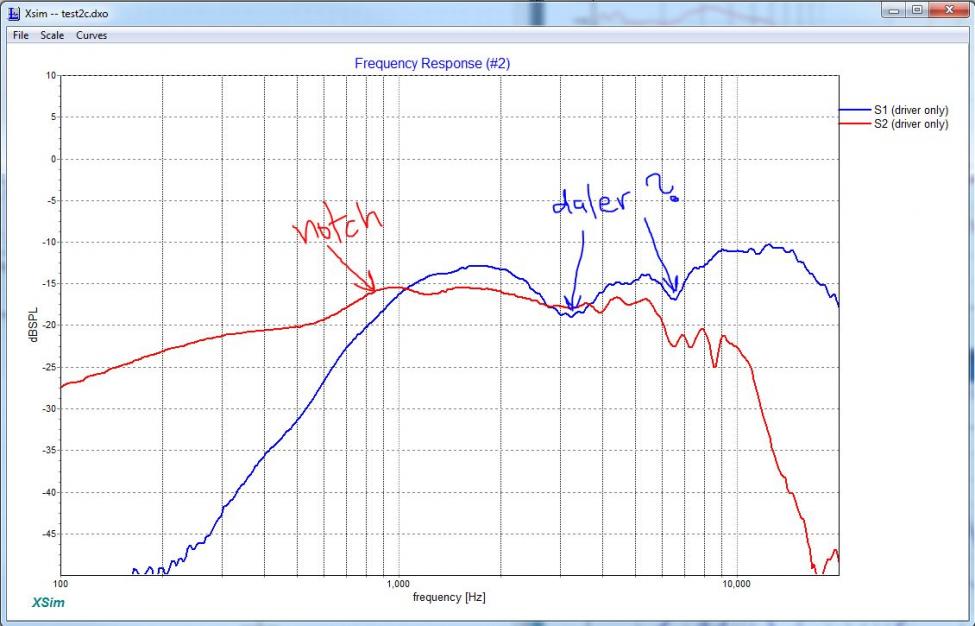The width and height of the screenshot is (975, 626).
Task: Click the dBSPL axis label
Action: click(34, 325)
